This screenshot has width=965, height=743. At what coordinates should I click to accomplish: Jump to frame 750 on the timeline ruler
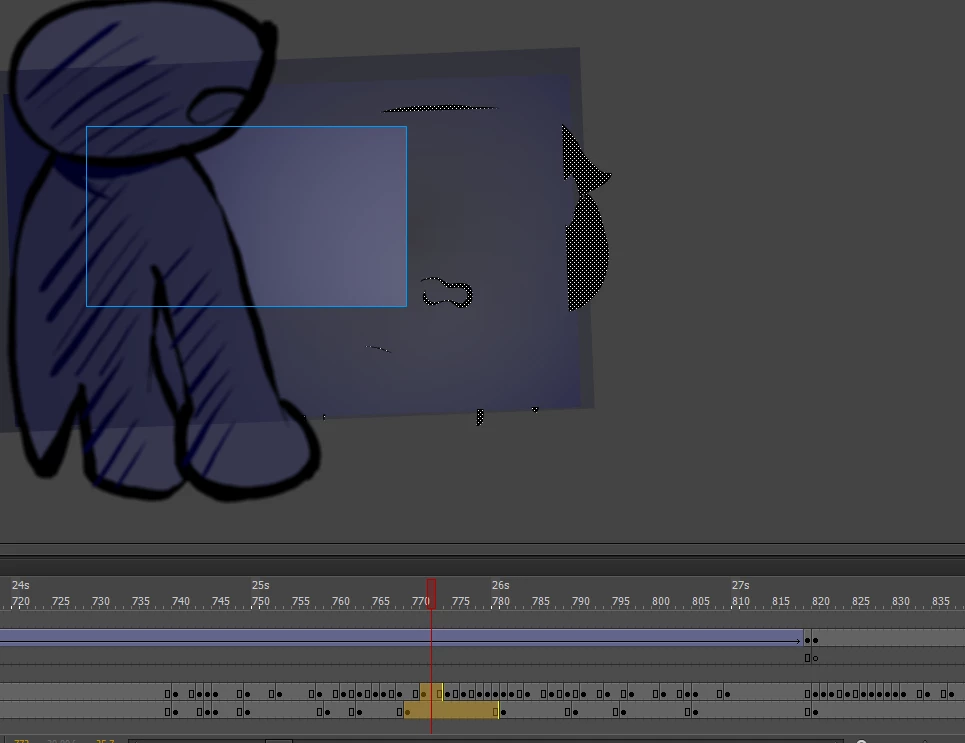click(260, 601)
